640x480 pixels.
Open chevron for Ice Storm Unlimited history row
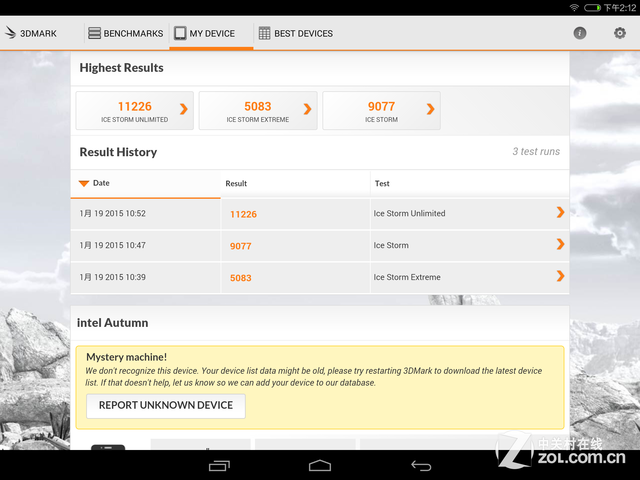point(560,212)
